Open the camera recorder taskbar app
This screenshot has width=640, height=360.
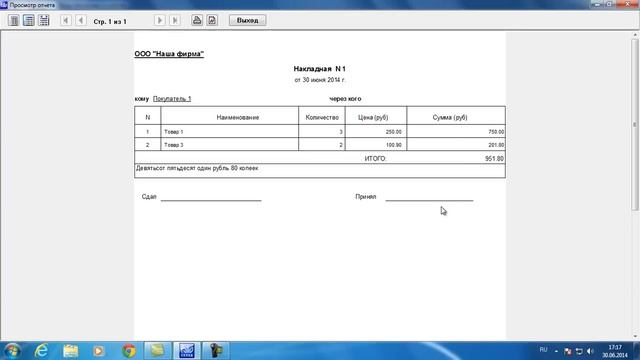[x=216, y=351]
